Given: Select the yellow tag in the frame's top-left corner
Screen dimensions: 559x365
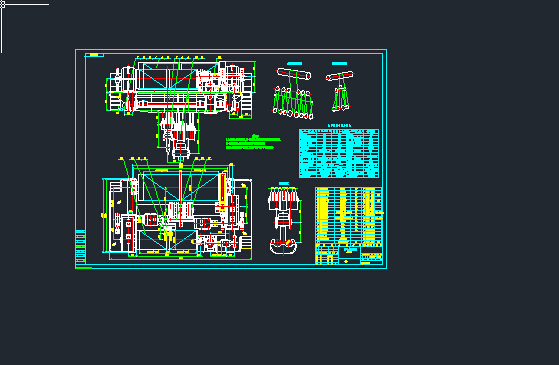Looking at the screenshot, I should click(x=94, y=55).
